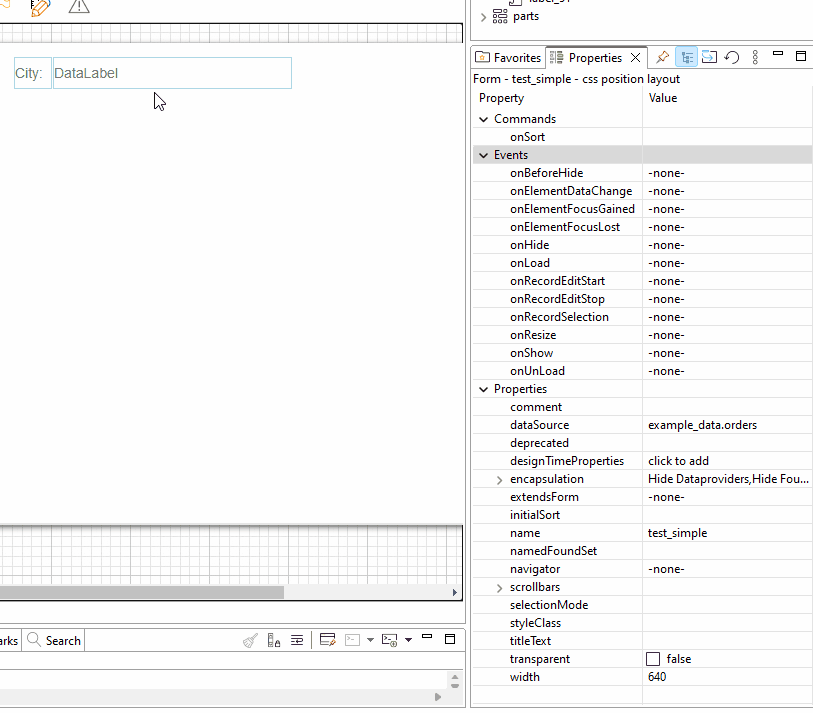Expand the scrollbars property
The image size is (813, 713).
(x=499, y=588)
